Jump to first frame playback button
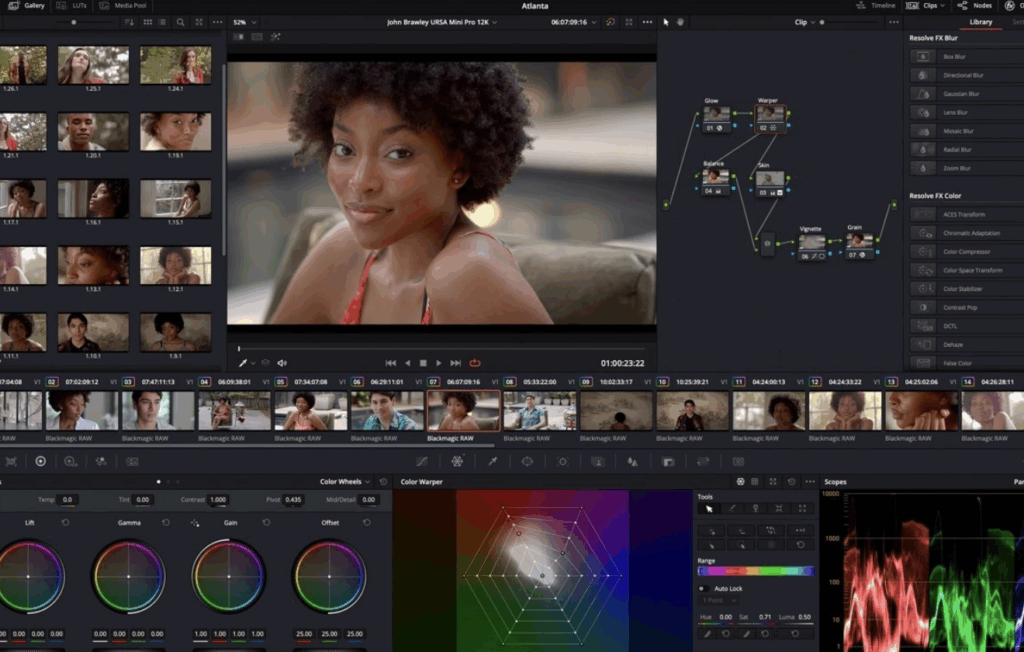 pos(391,363)
